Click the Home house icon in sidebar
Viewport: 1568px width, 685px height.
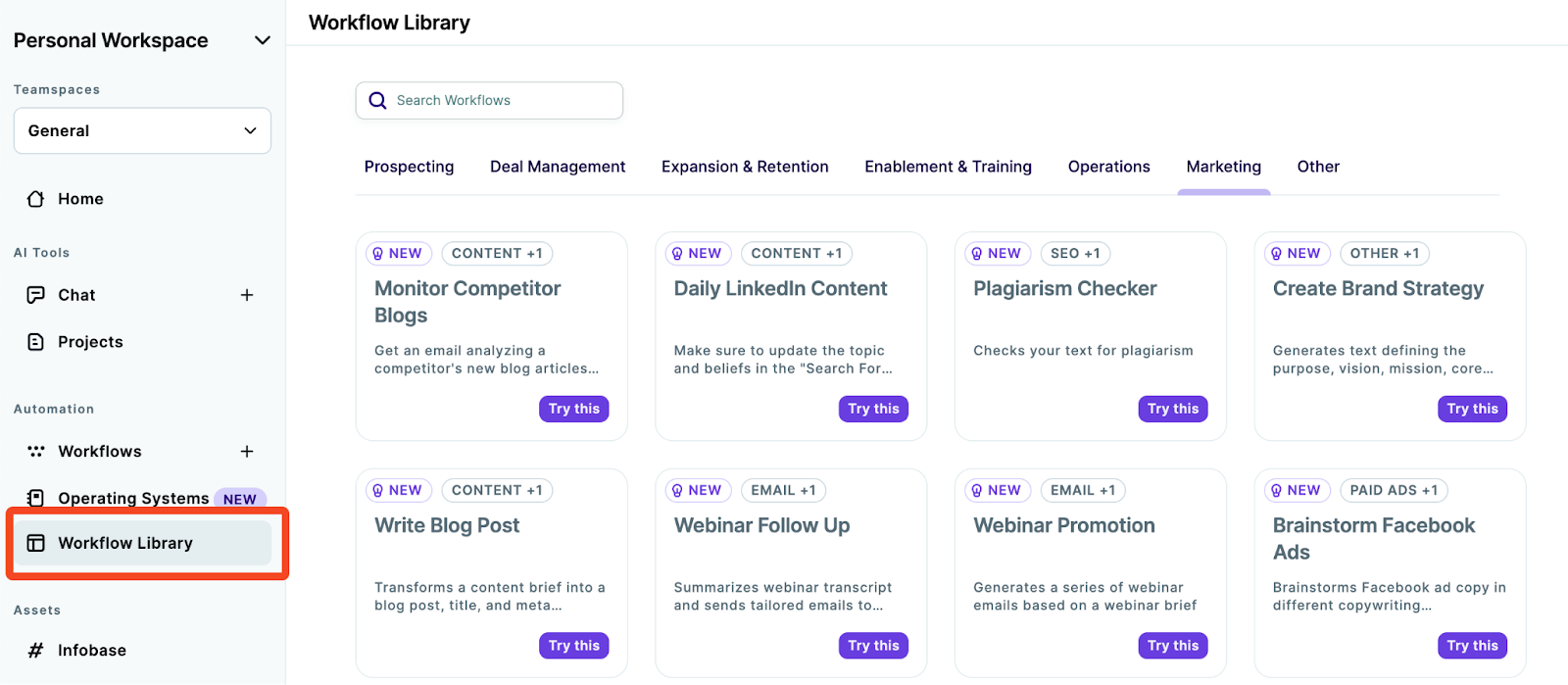coord(36,199)
